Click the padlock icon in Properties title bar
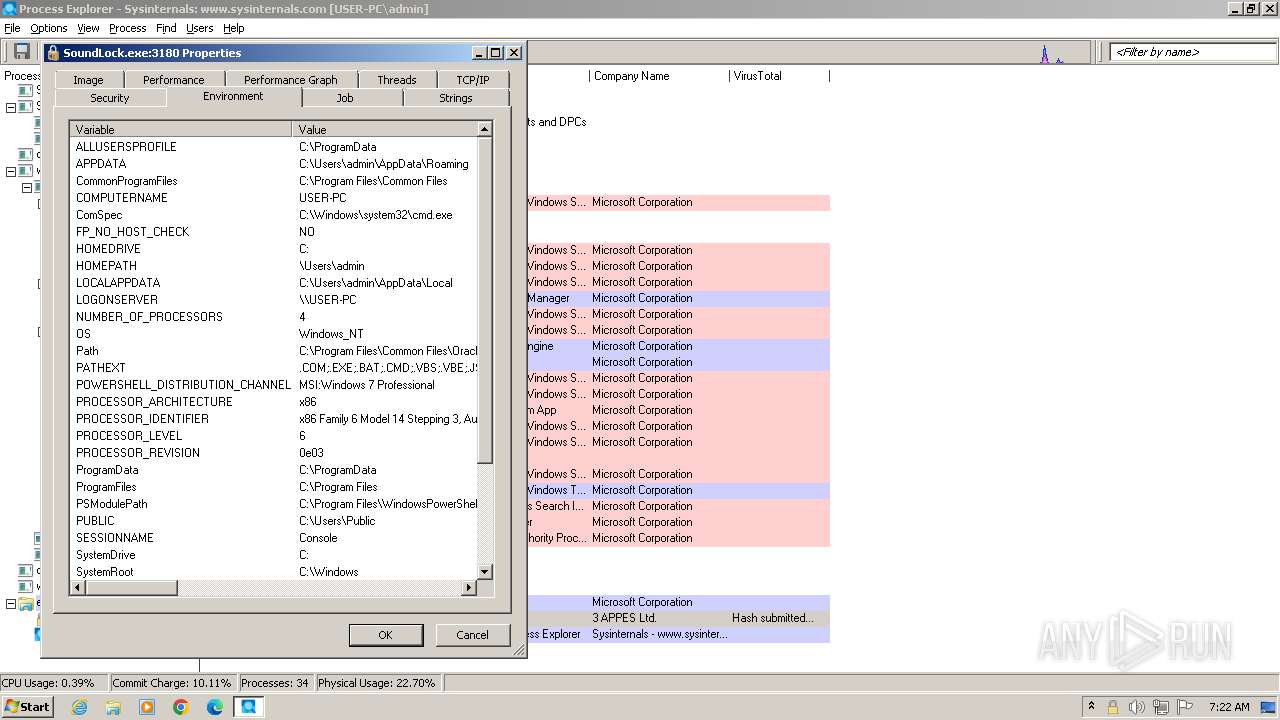 click(52, 53)
